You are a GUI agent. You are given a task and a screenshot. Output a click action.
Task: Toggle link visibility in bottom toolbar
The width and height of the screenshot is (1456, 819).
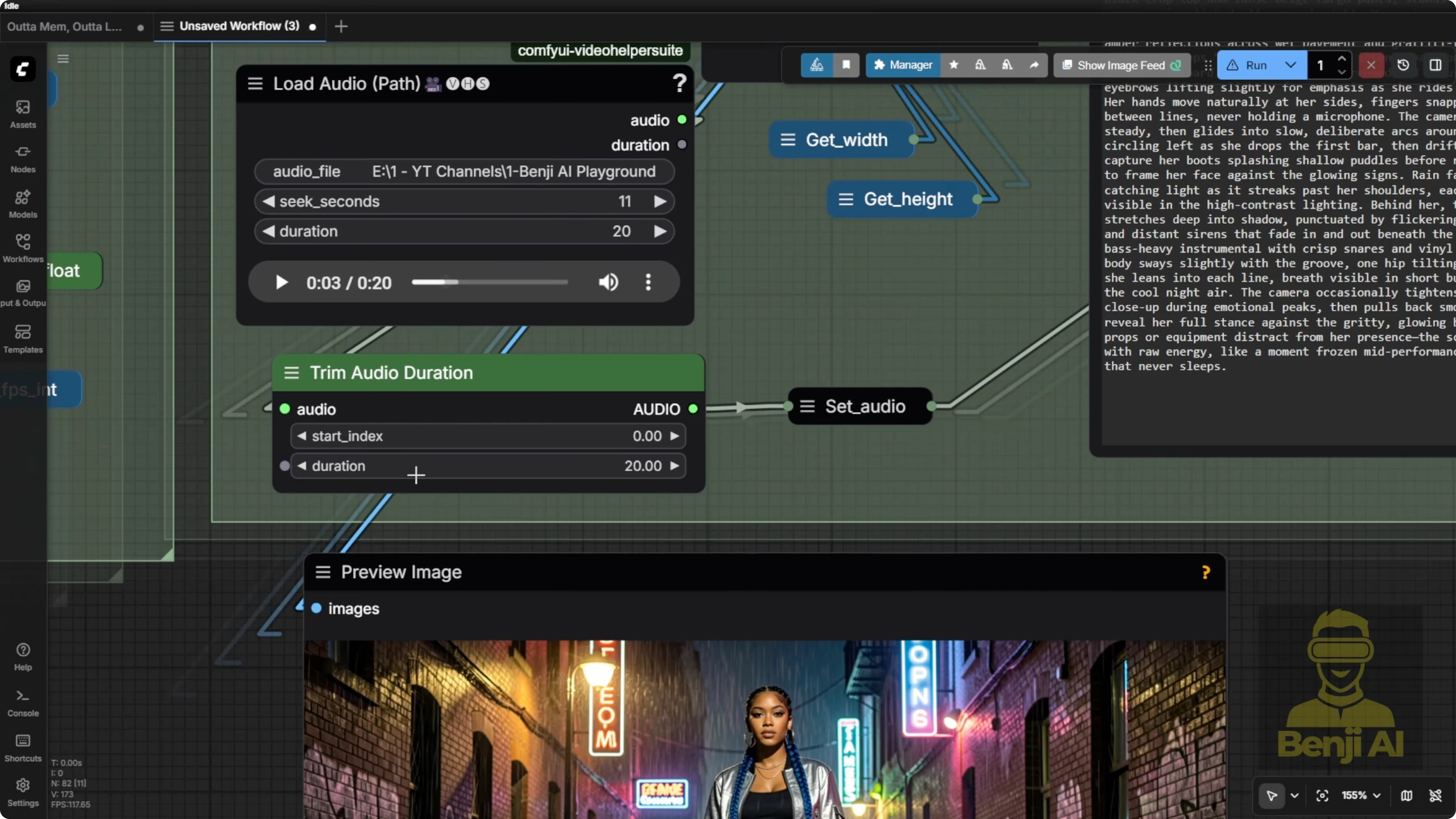1435,795
